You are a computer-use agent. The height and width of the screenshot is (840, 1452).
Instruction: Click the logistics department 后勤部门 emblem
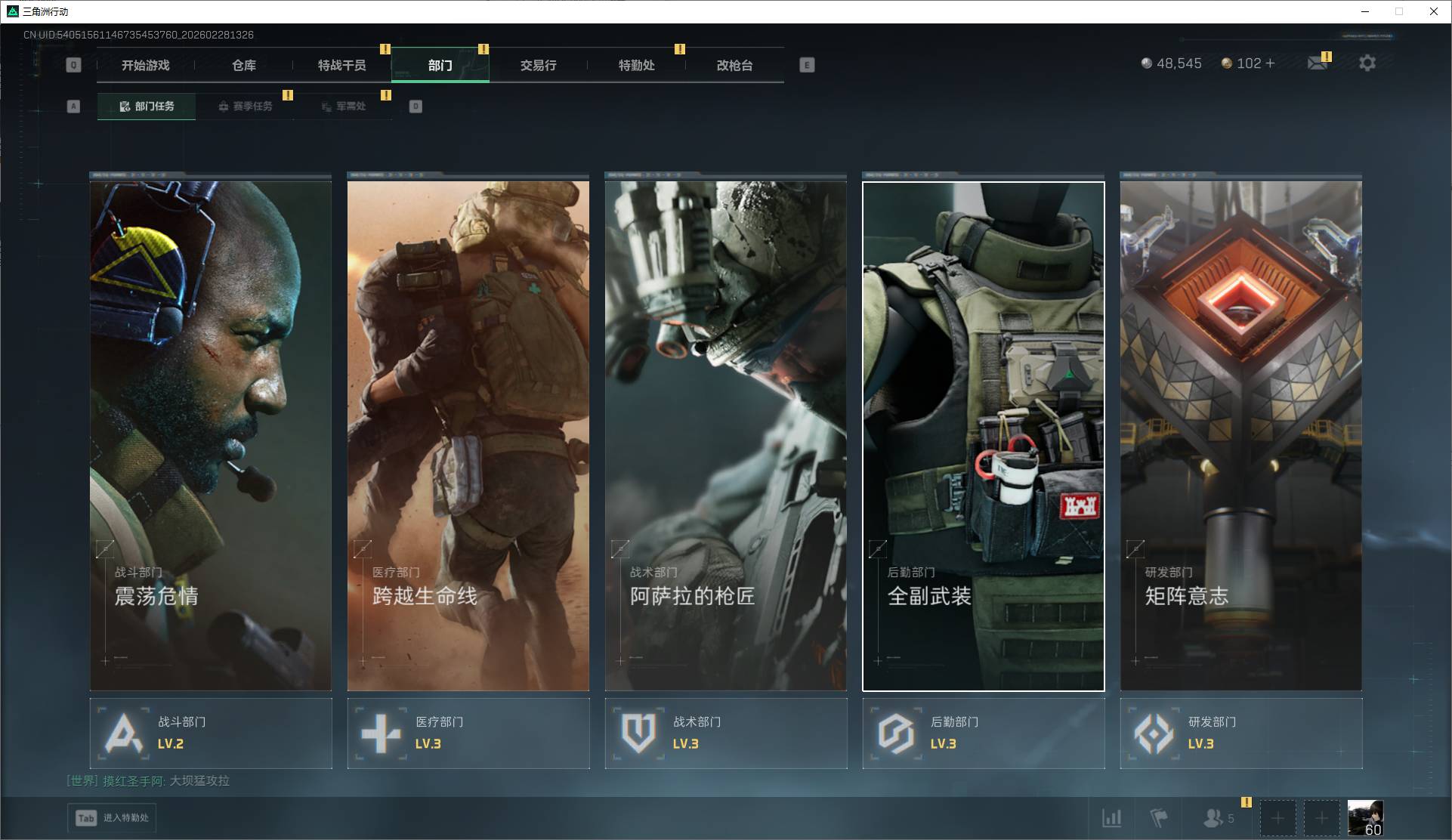896,733
